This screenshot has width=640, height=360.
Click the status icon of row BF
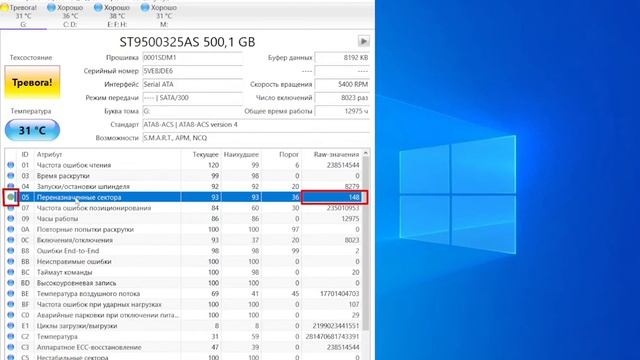click(11, 304)
